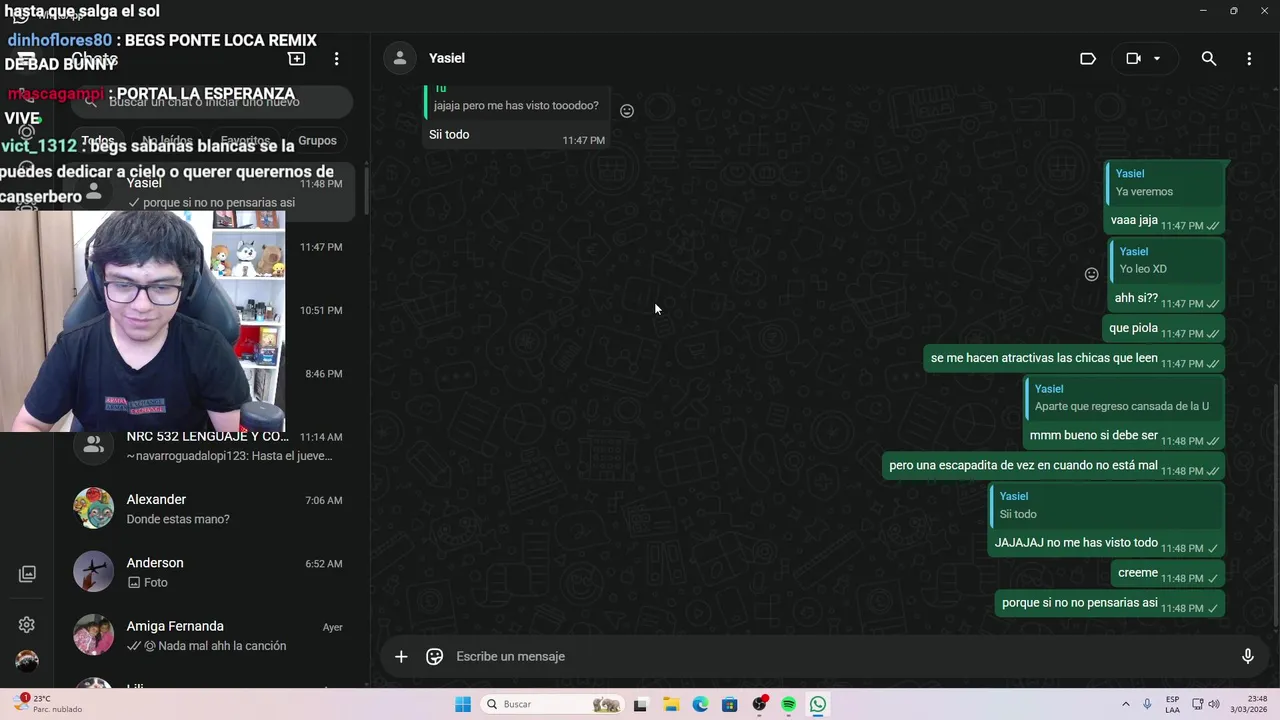Focus the 'Escribe un mensaje' input field
This screenshot has width=1280, height=720.
840,657
